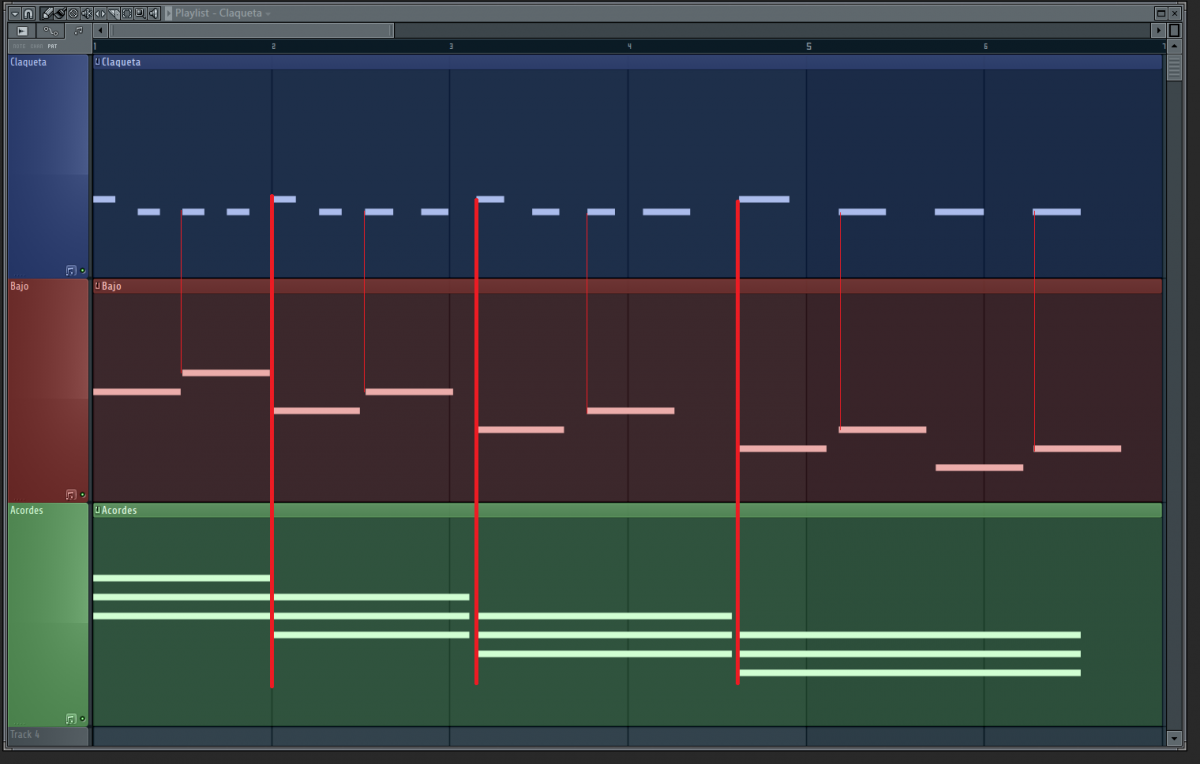The height and width of the screenshot is (764, 1200).
Task: Switch to the automation clips tab
Action: 51,31
